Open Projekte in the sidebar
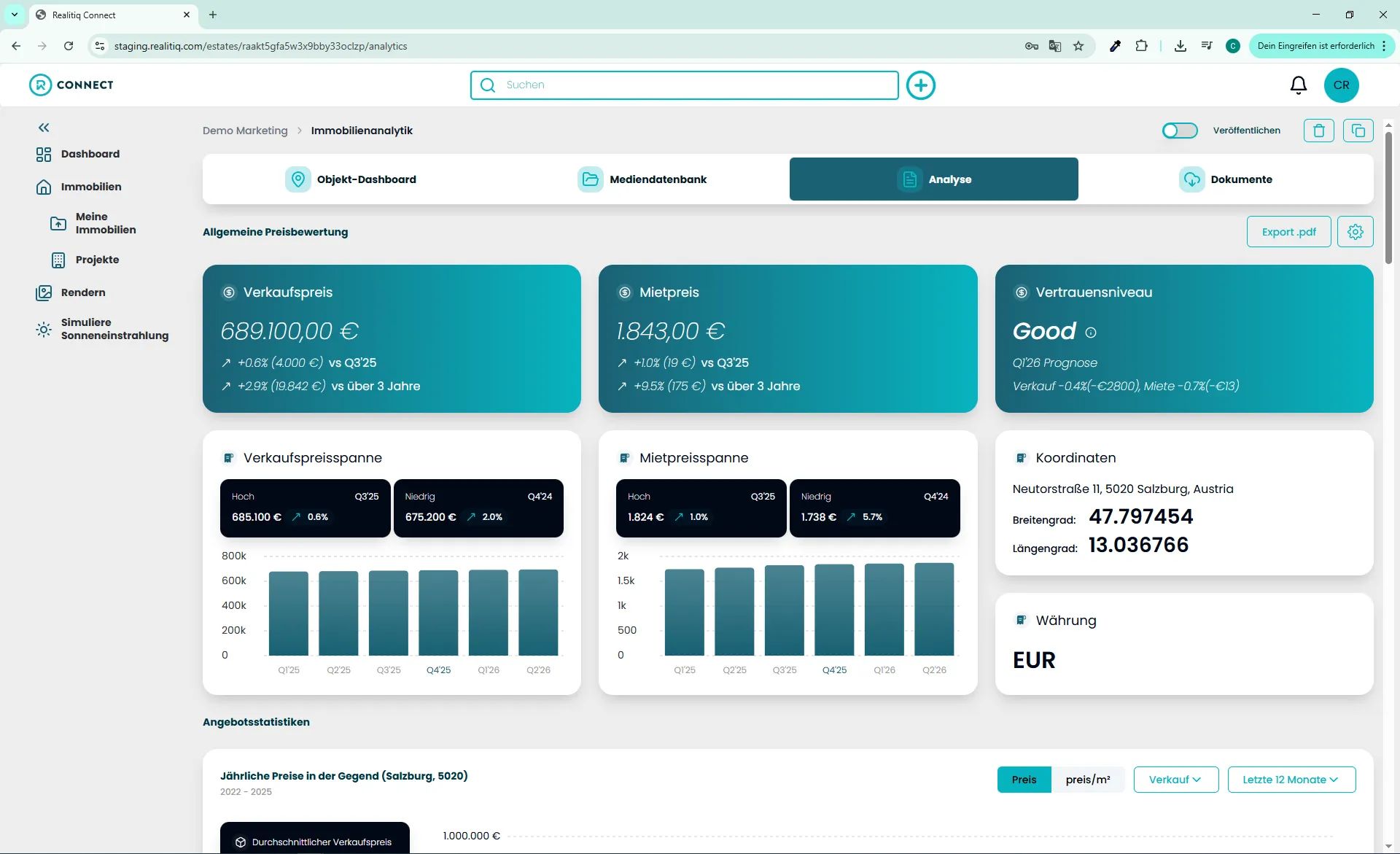1400x854 pixels. 85,260
